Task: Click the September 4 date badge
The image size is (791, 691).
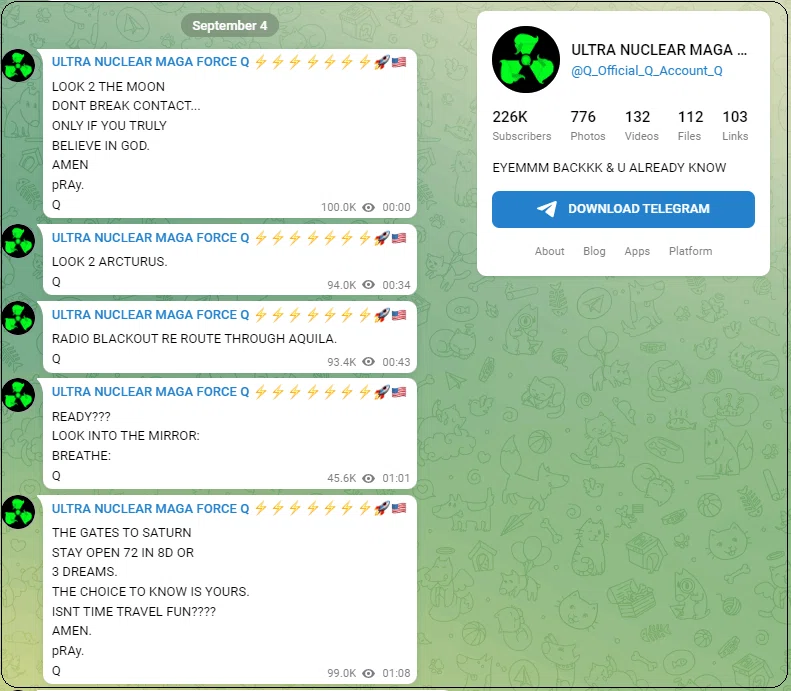Action: [230, 26]
